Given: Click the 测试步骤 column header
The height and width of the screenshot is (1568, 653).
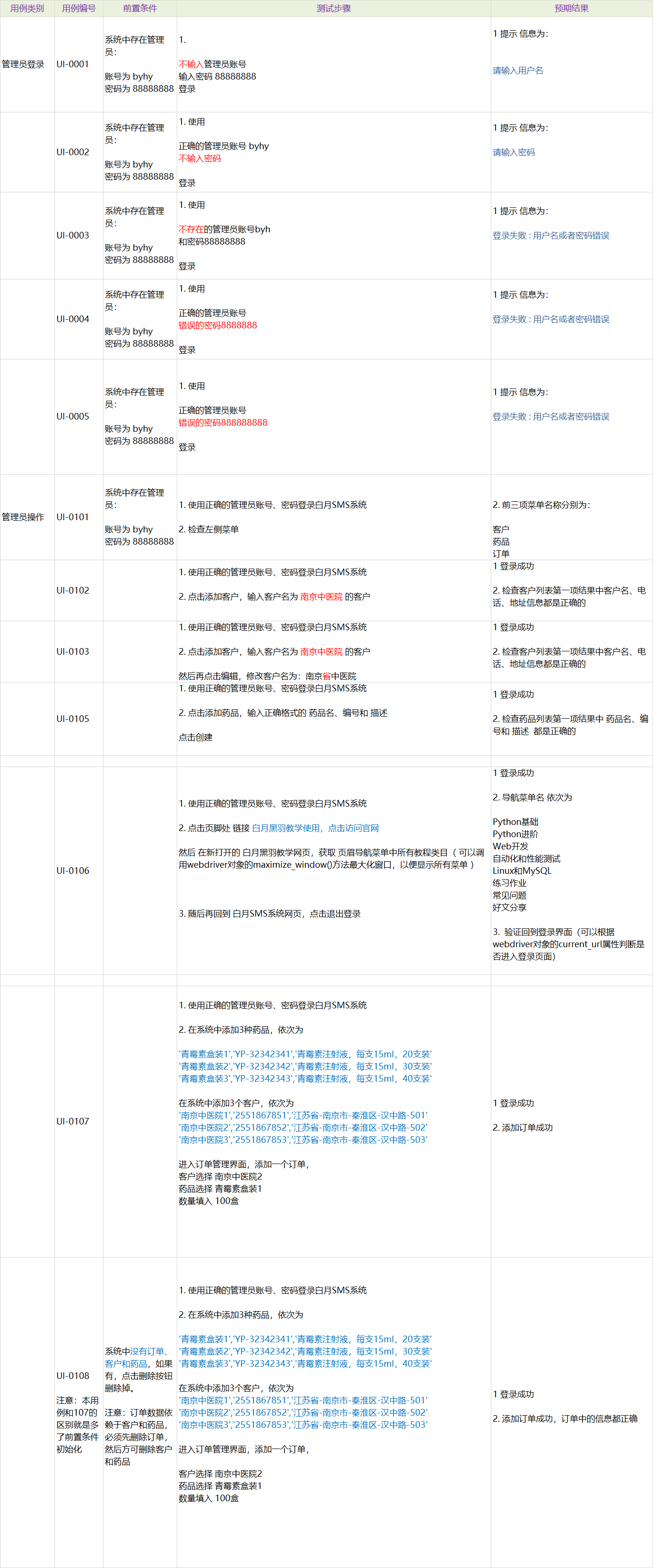Looking at the screenshot, I should point(333,8).
